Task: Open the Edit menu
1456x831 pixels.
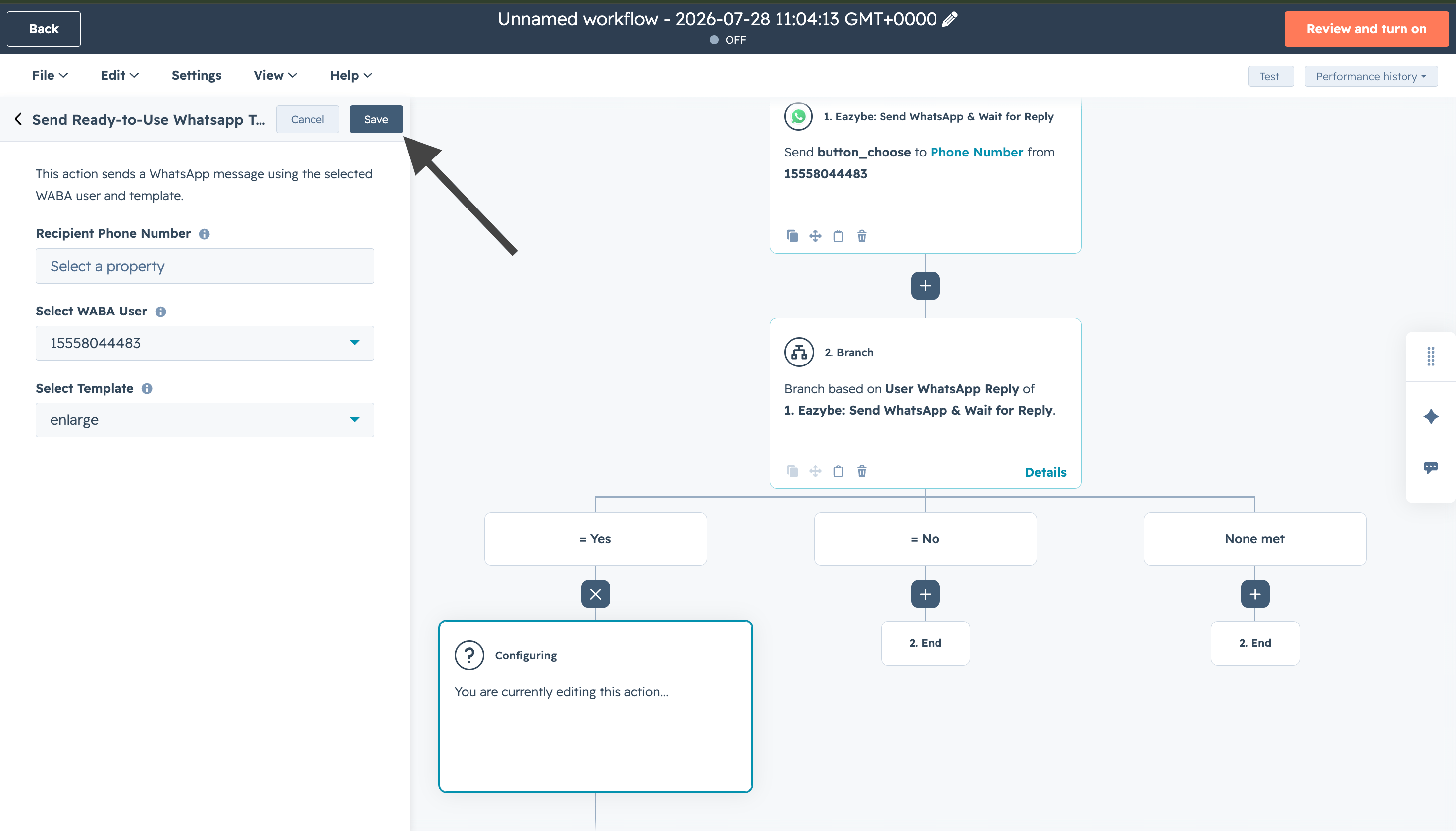Action: coord(119,75)
